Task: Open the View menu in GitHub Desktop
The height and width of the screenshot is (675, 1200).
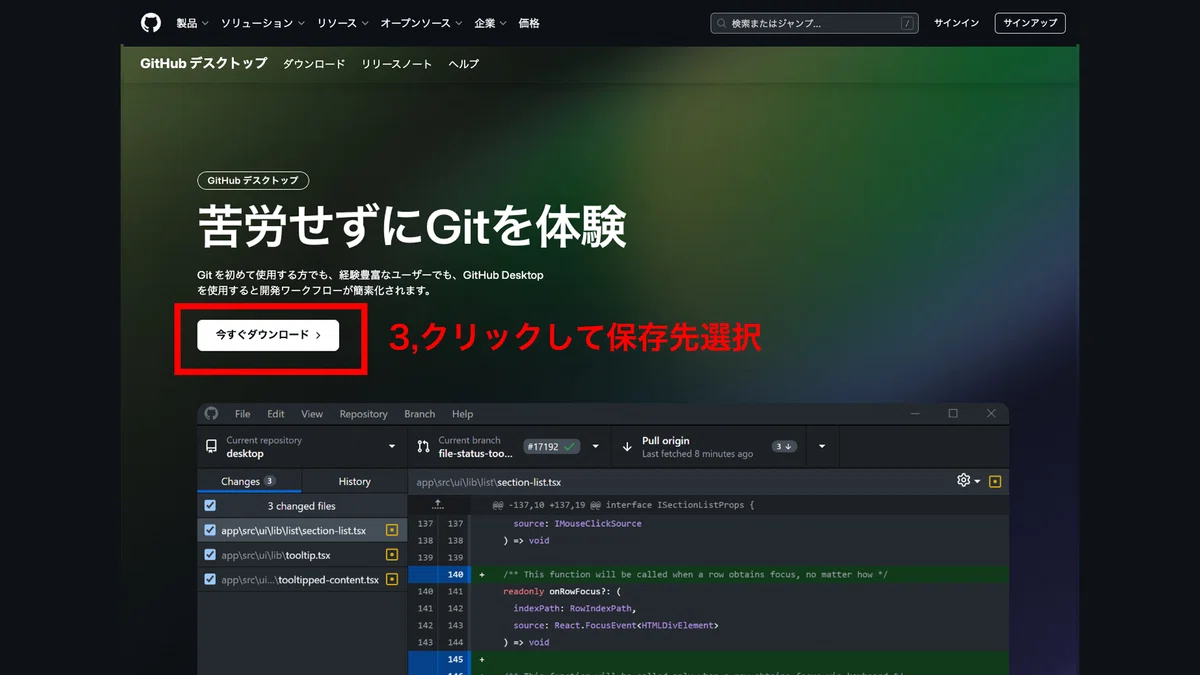Action: click(312, 414)
